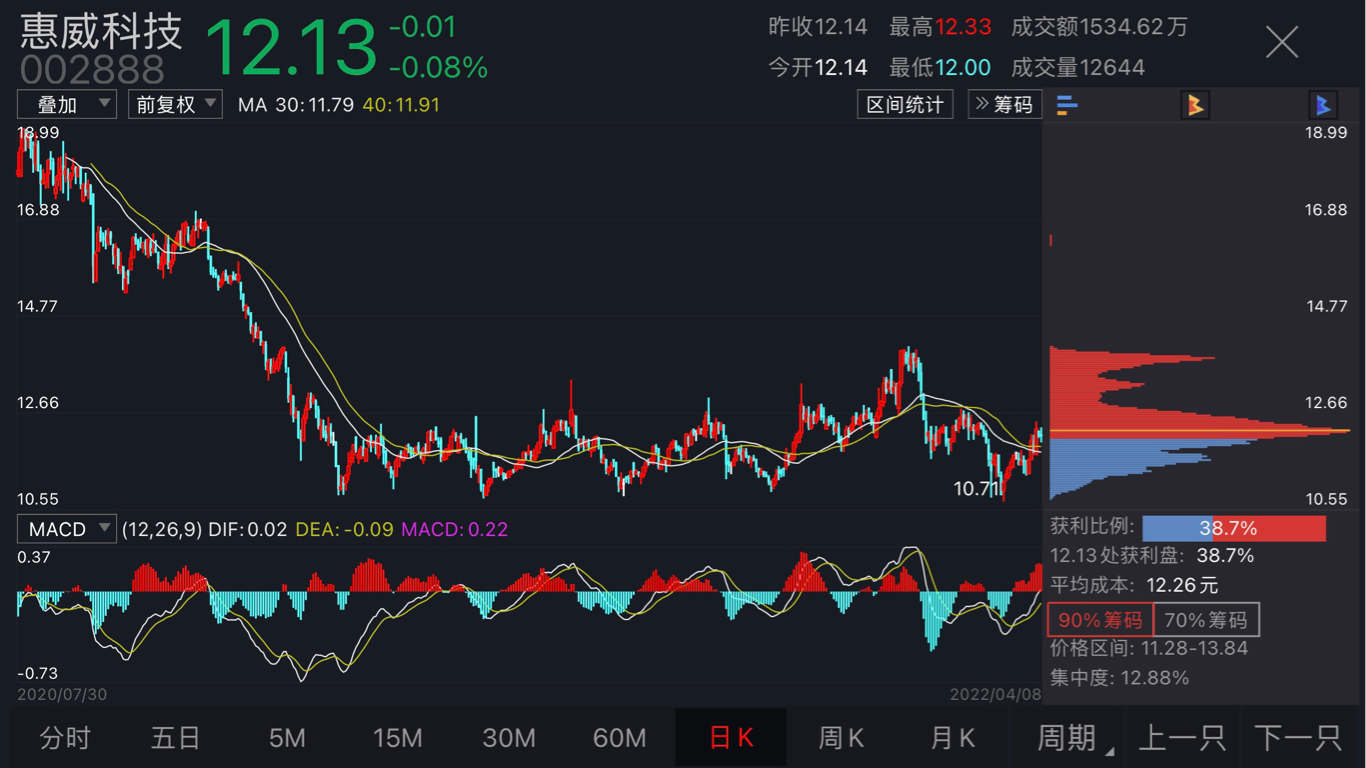Click the 获利比例 38.7% ratio bar
Viewport: 1366px width, 768px height.
coord(1234,528)
